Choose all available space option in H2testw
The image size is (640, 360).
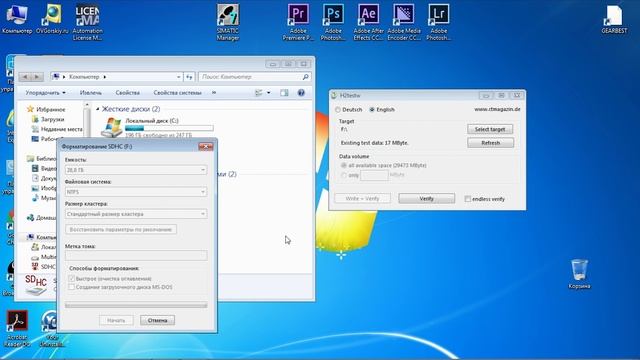pyautogui.click(x=344, y=165)
